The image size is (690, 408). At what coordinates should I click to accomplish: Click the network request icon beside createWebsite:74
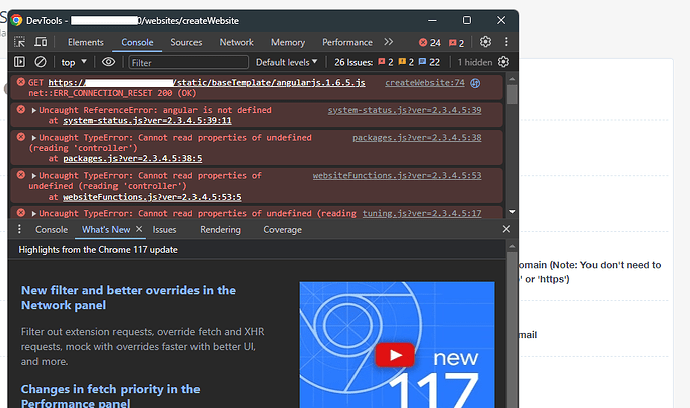click(475, 83)
